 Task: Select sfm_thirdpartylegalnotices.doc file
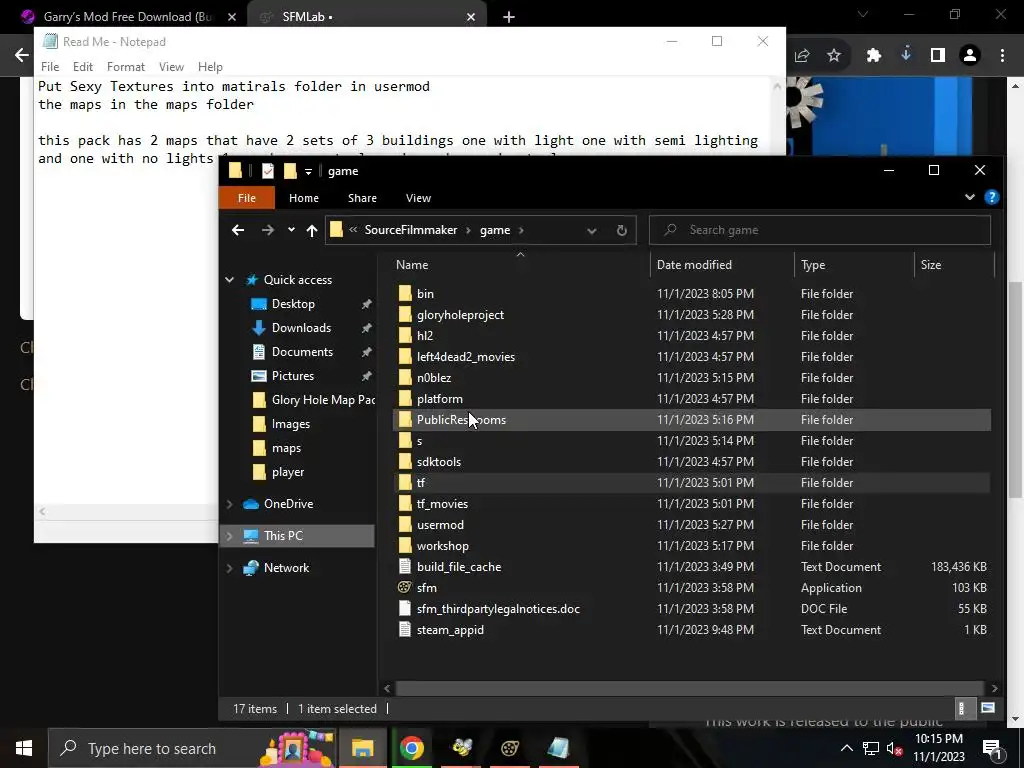498,609
